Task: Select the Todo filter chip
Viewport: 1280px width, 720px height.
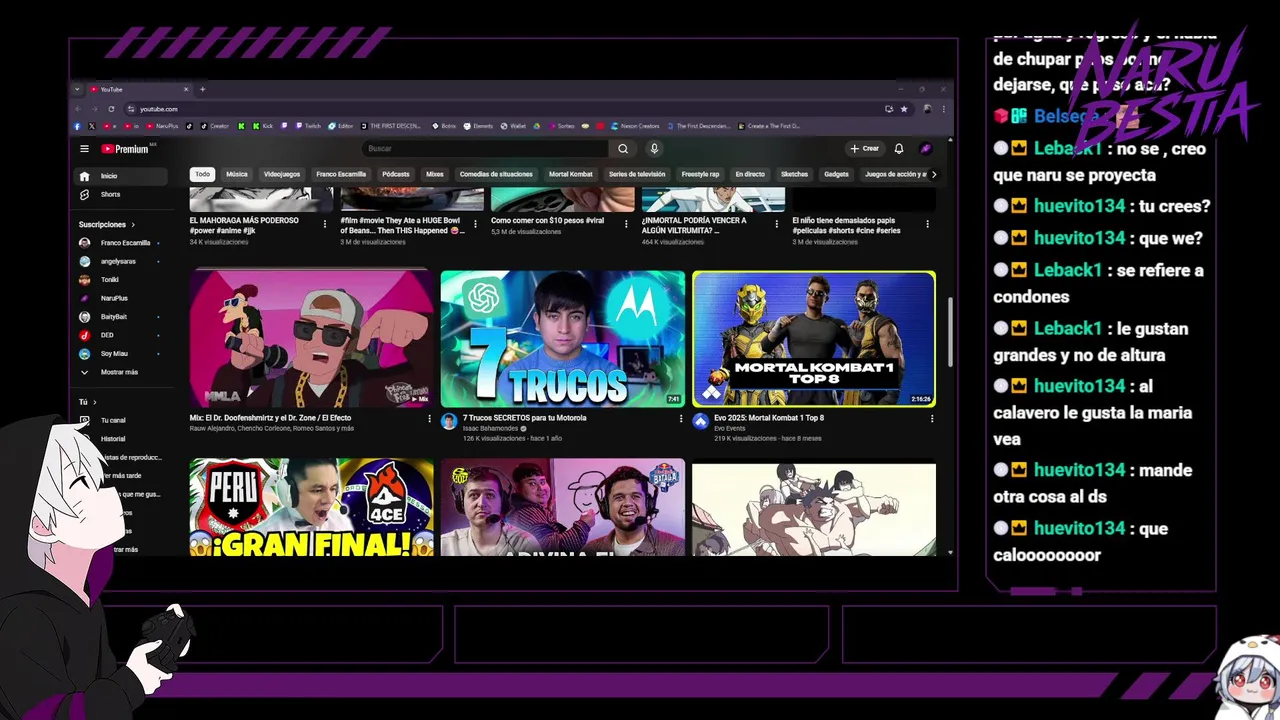Action: click(203, 174)
